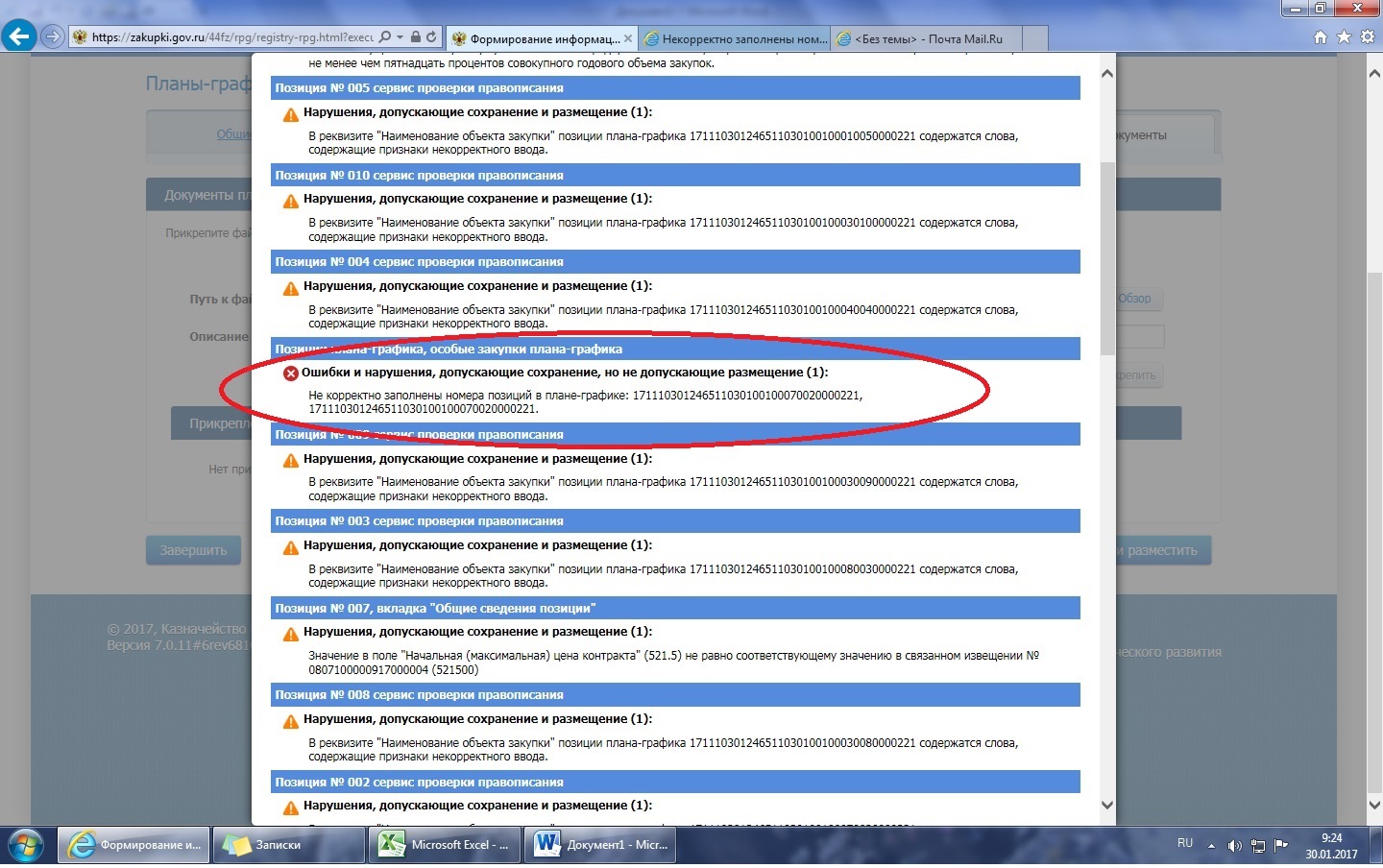Image resolution: width=1383 pixels, height=868 pixels.
Task: Click the address bar URL field
Action: click(x=230, y=37)
